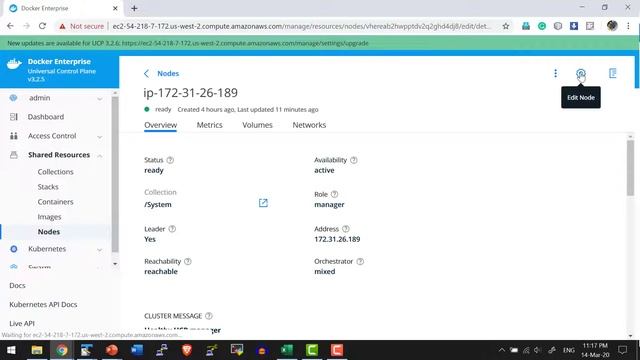The width and height of the screenshot is (640, 360).
Task: Click the Shared Resources sidebar icon
Action: [13, 155]
